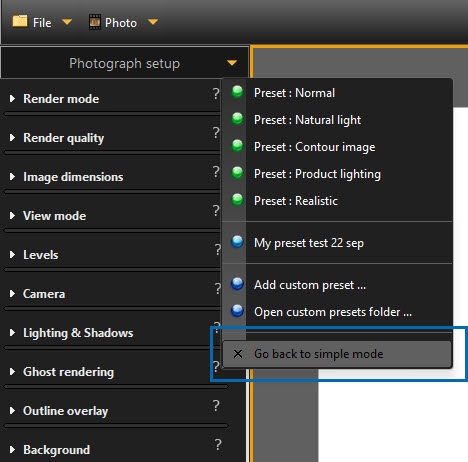
Task: Click the Photograph setup panel title
Action: click(124, 63)
